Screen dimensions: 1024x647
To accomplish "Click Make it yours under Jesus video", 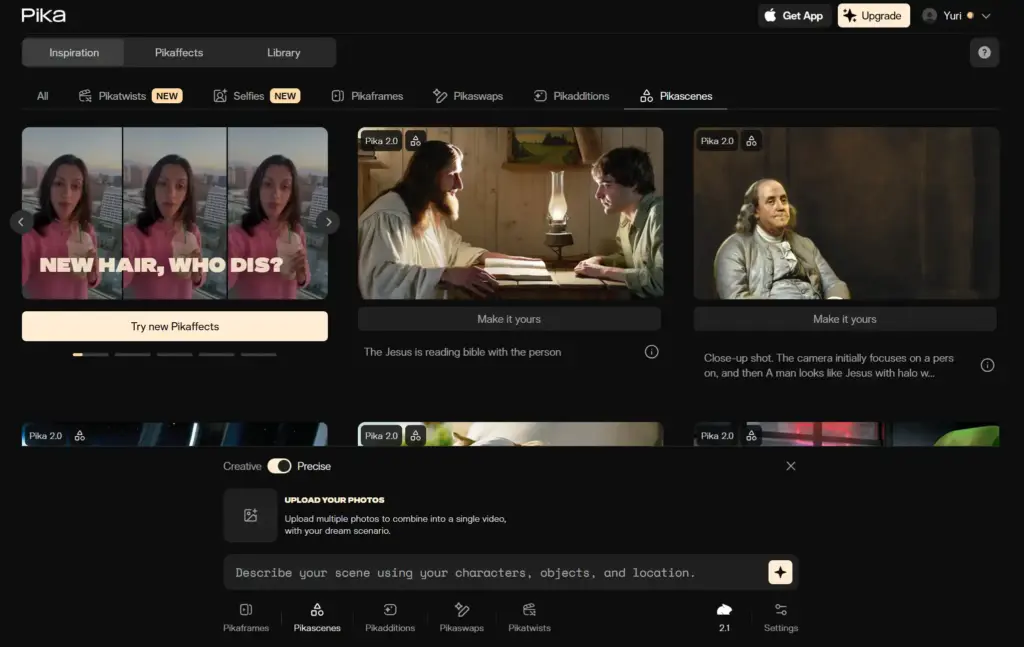I will 509,319.
